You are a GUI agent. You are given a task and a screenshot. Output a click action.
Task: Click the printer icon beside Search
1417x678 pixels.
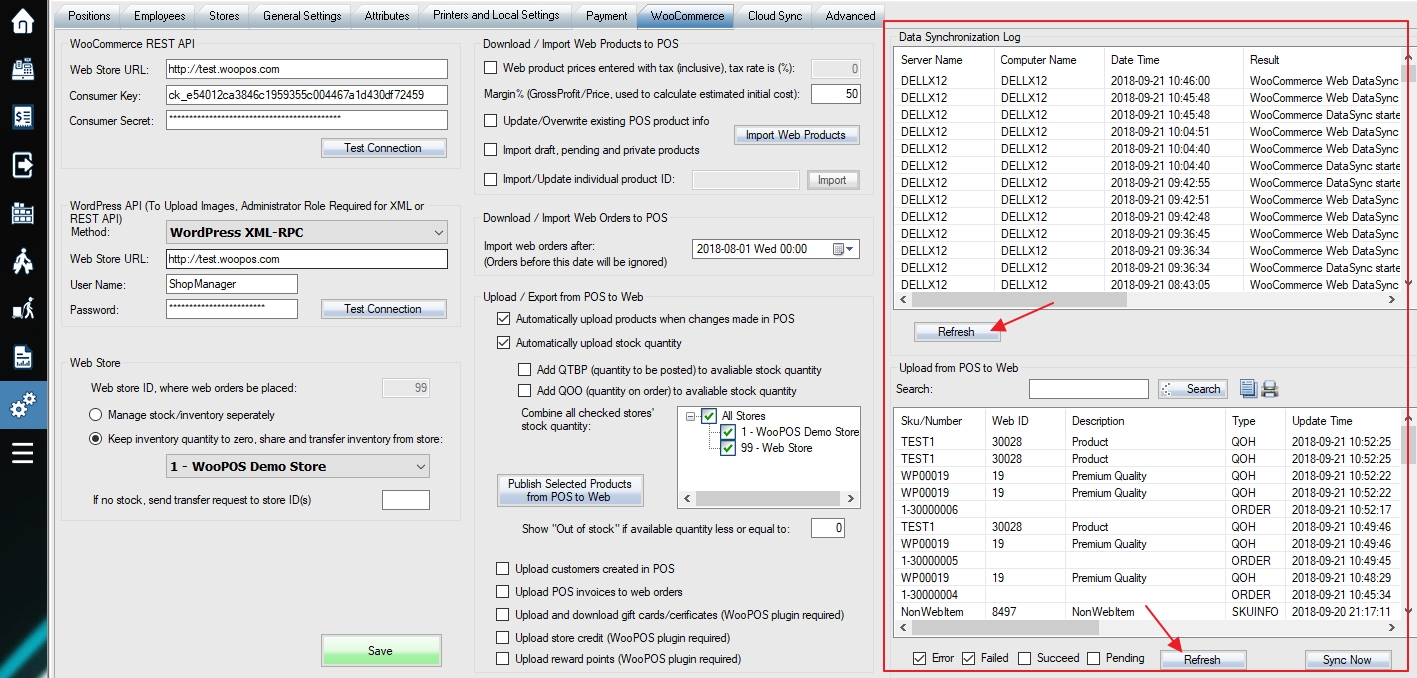pos(1270,389)
